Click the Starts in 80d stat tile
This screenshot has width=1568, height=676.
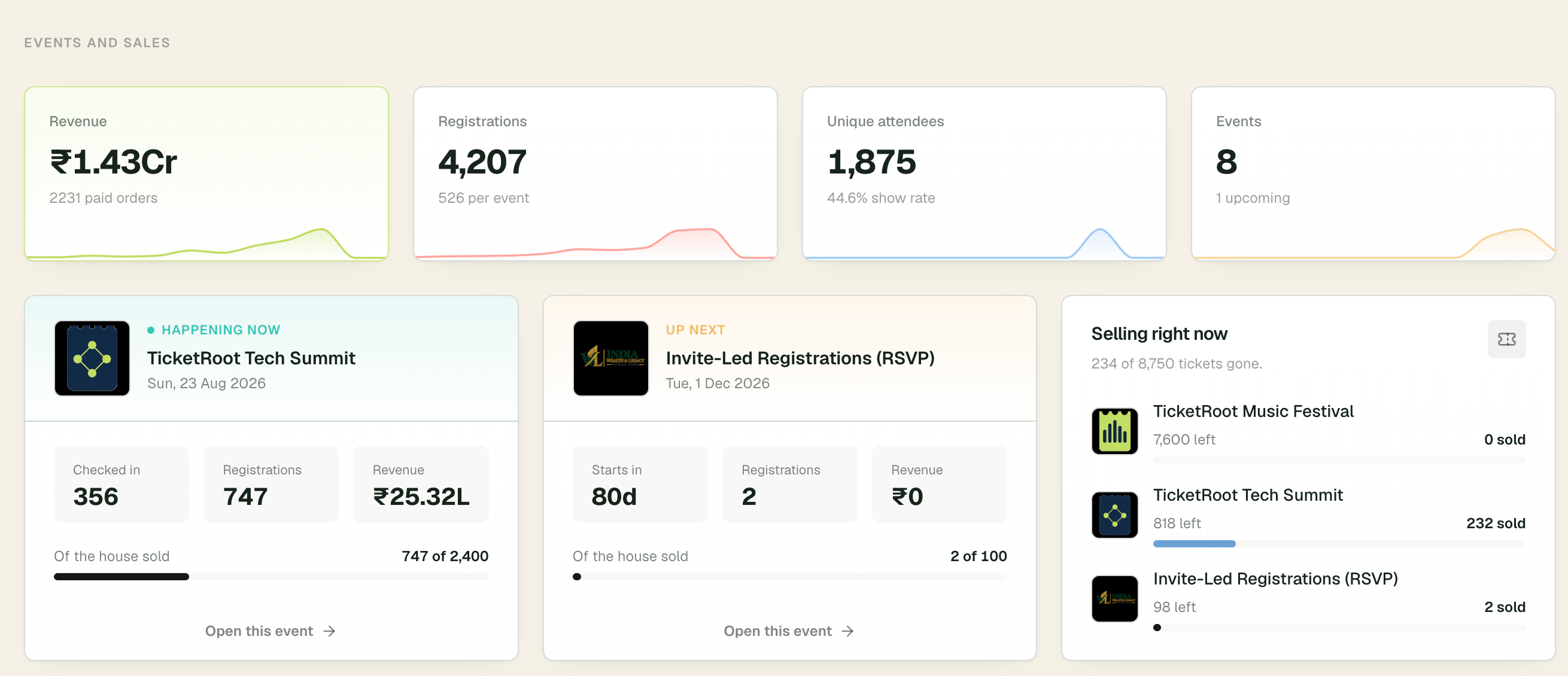point(640,485)
